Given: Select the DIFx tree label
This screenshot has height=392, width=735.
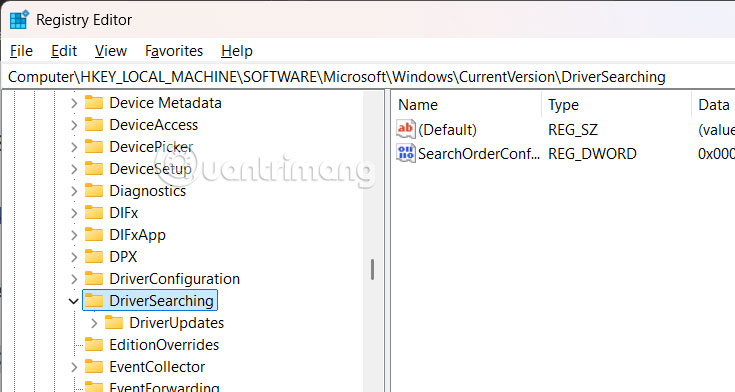Looking at the screenshot, I should click(124, 213).
